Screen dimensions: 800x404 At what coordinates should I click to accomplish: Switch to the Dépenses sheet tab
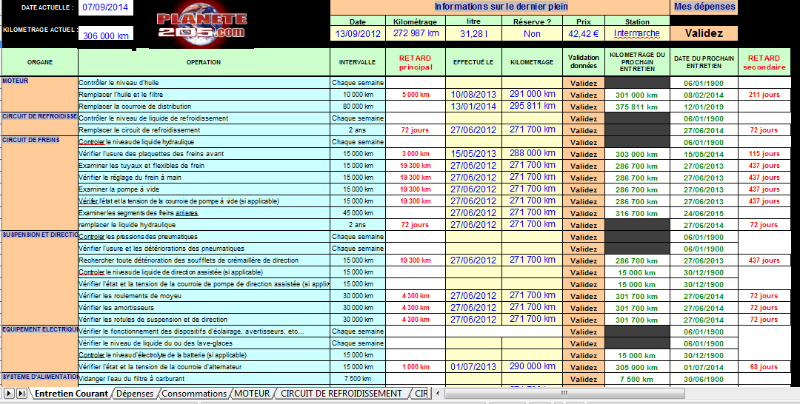tap(133, 395)
